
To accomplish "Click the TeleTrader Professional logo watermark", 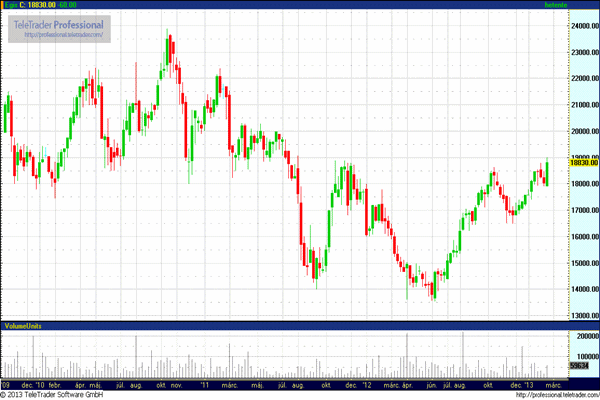I will [58, 24].
